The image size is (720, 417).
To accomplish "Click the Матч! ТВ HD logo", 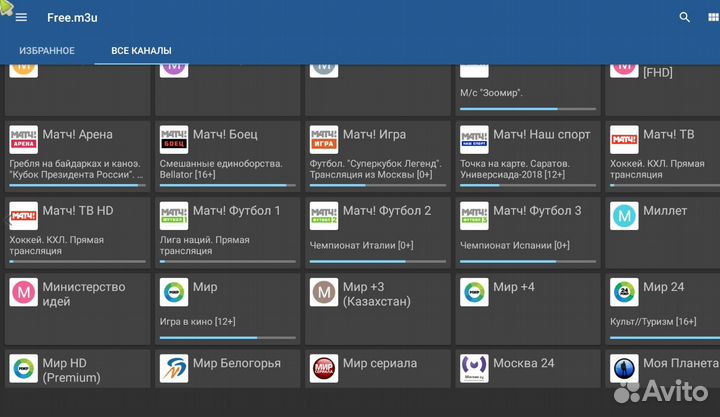I will [x=23, y=216].
